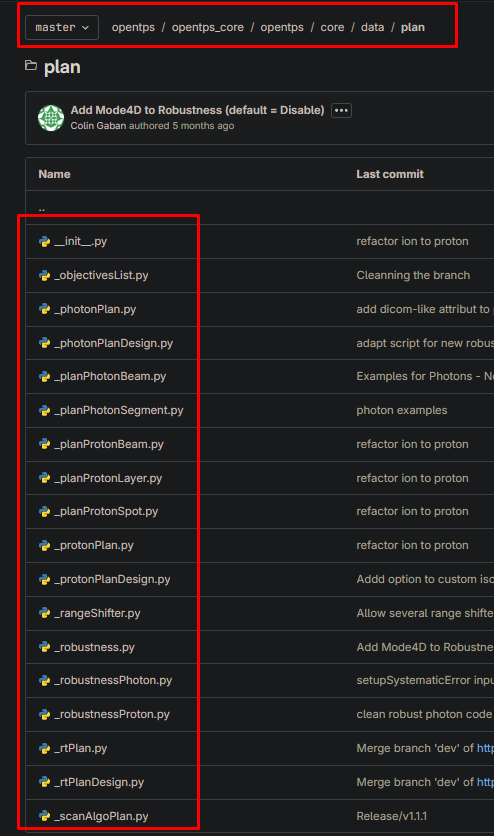Open the _rtPlan.py file
This screenshot has height=836, width=494.
(x=80, y=748)
